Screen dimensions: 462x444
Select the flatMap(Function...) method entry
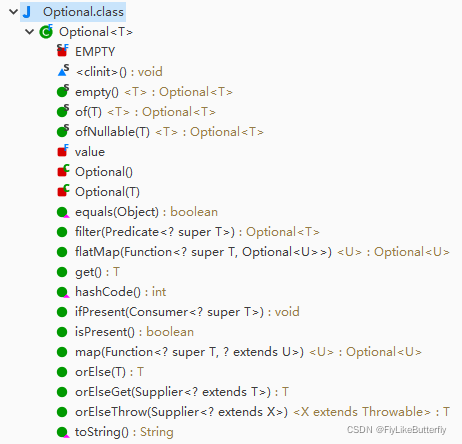click(x=262, y=252)
